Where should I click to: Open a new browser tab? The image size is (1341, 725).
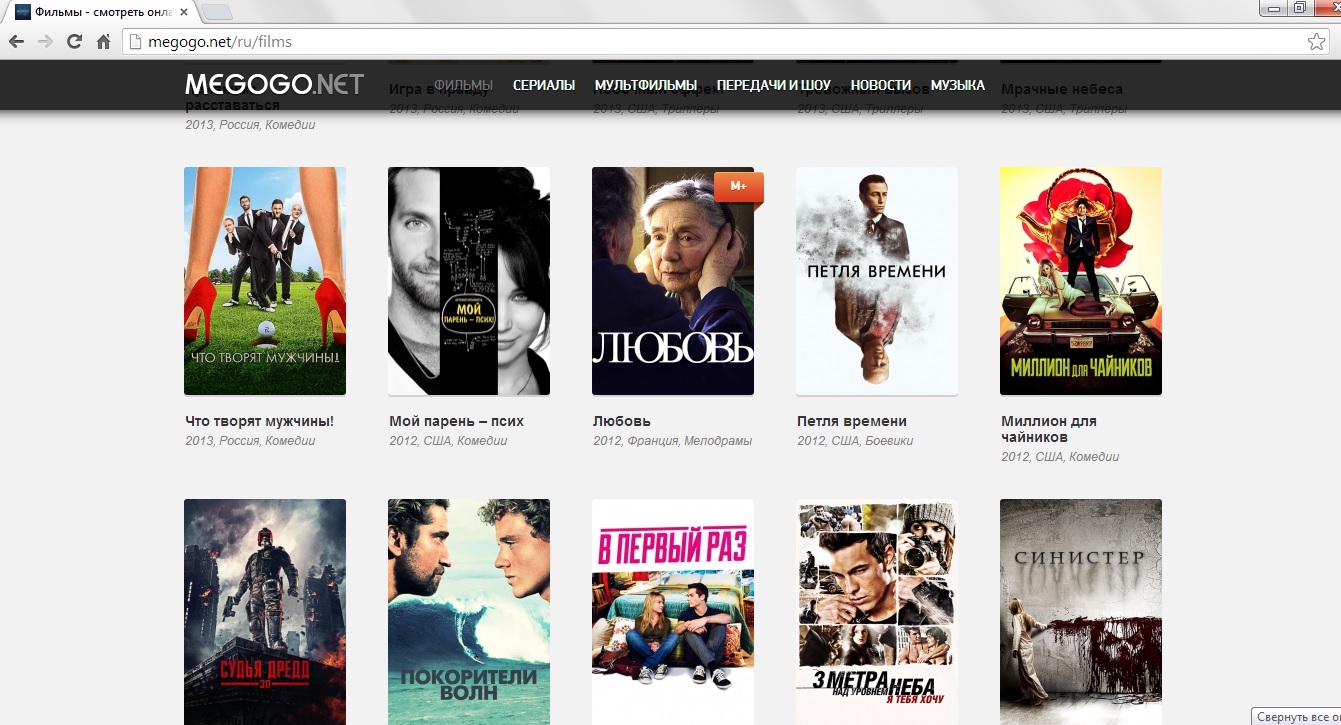[217, 13]
